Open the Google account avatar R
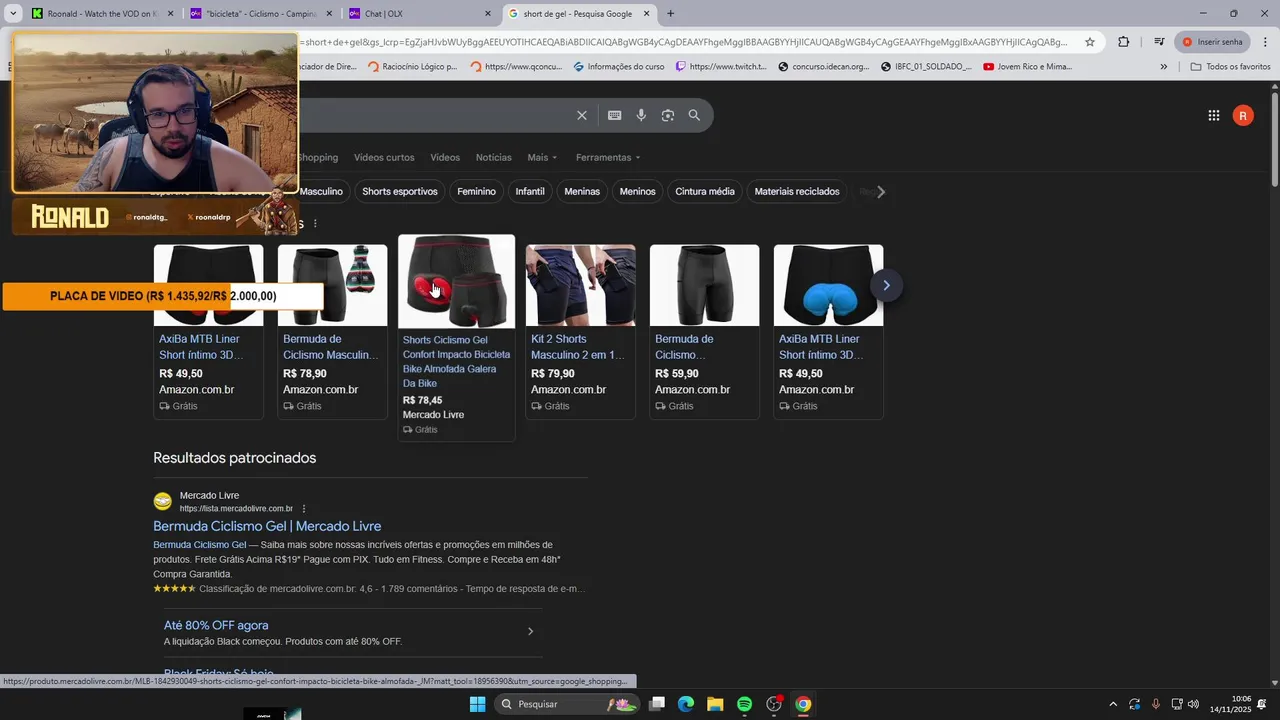The width and height of the screenshot is (1280, 720). click(1243, 116)
